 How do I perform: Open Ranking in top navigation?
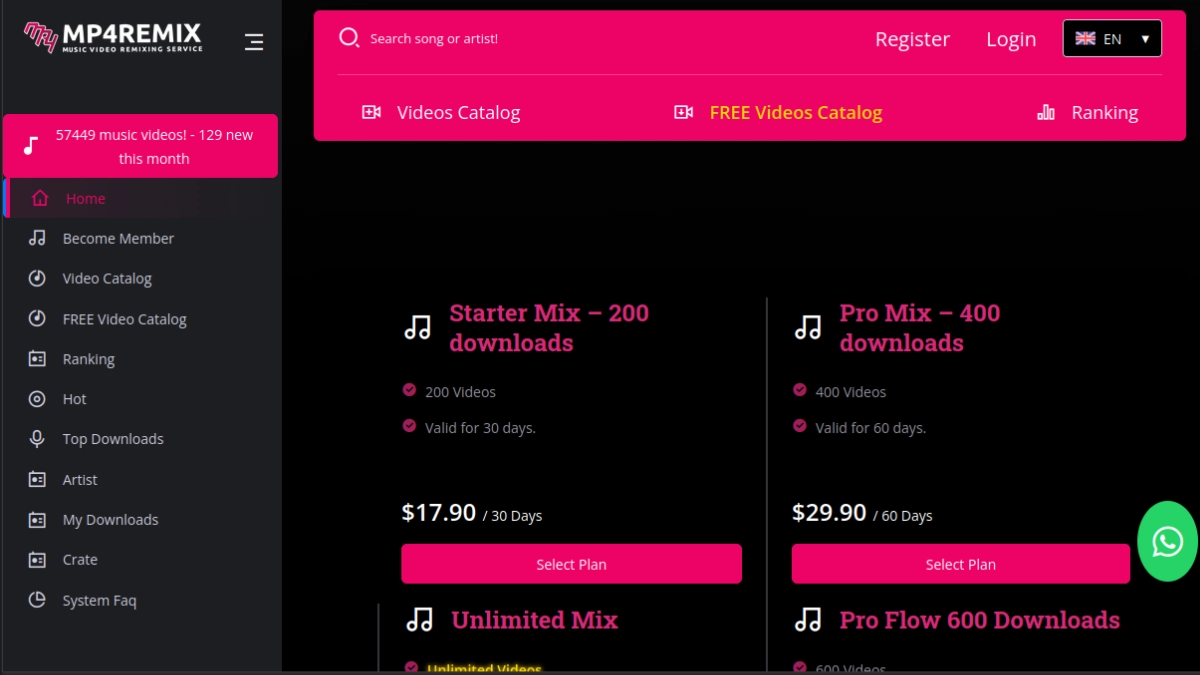tap(1087, 112)
